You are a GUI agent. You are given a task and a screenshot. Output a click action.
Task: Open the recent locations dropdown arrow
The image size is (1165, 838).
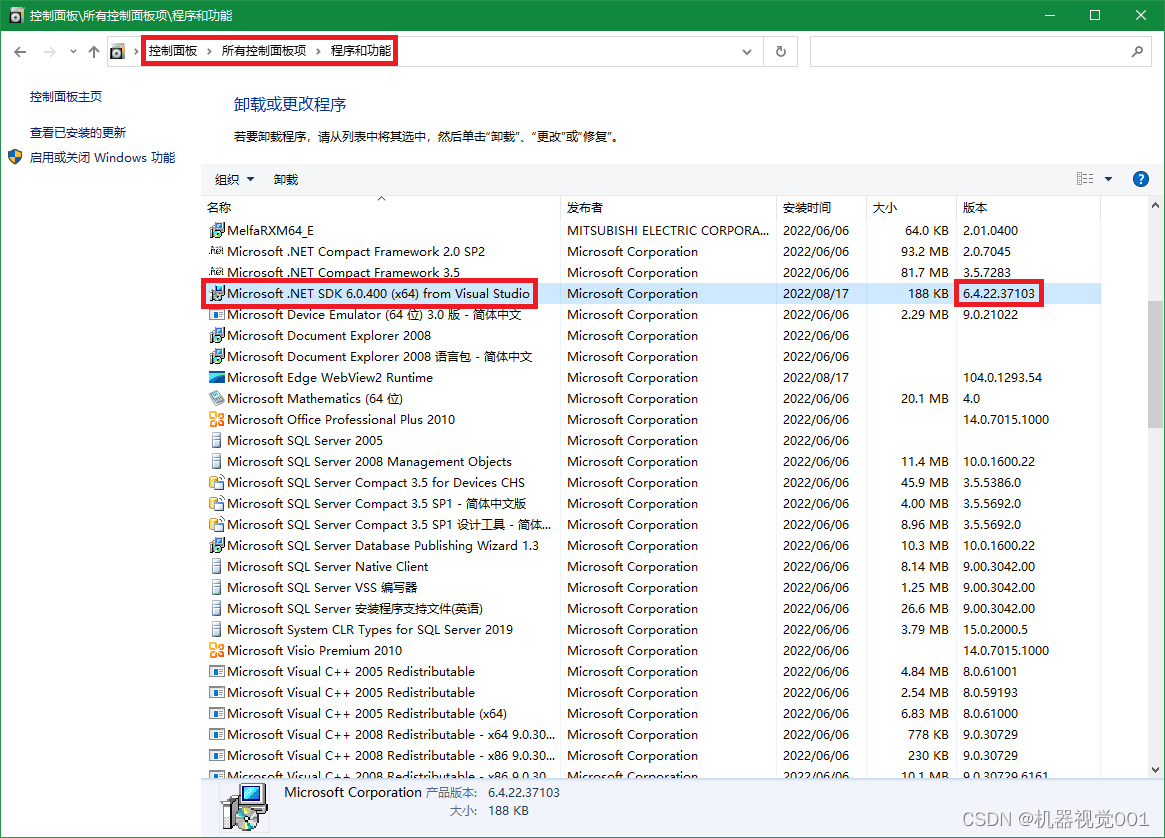[x=73, y=51]
